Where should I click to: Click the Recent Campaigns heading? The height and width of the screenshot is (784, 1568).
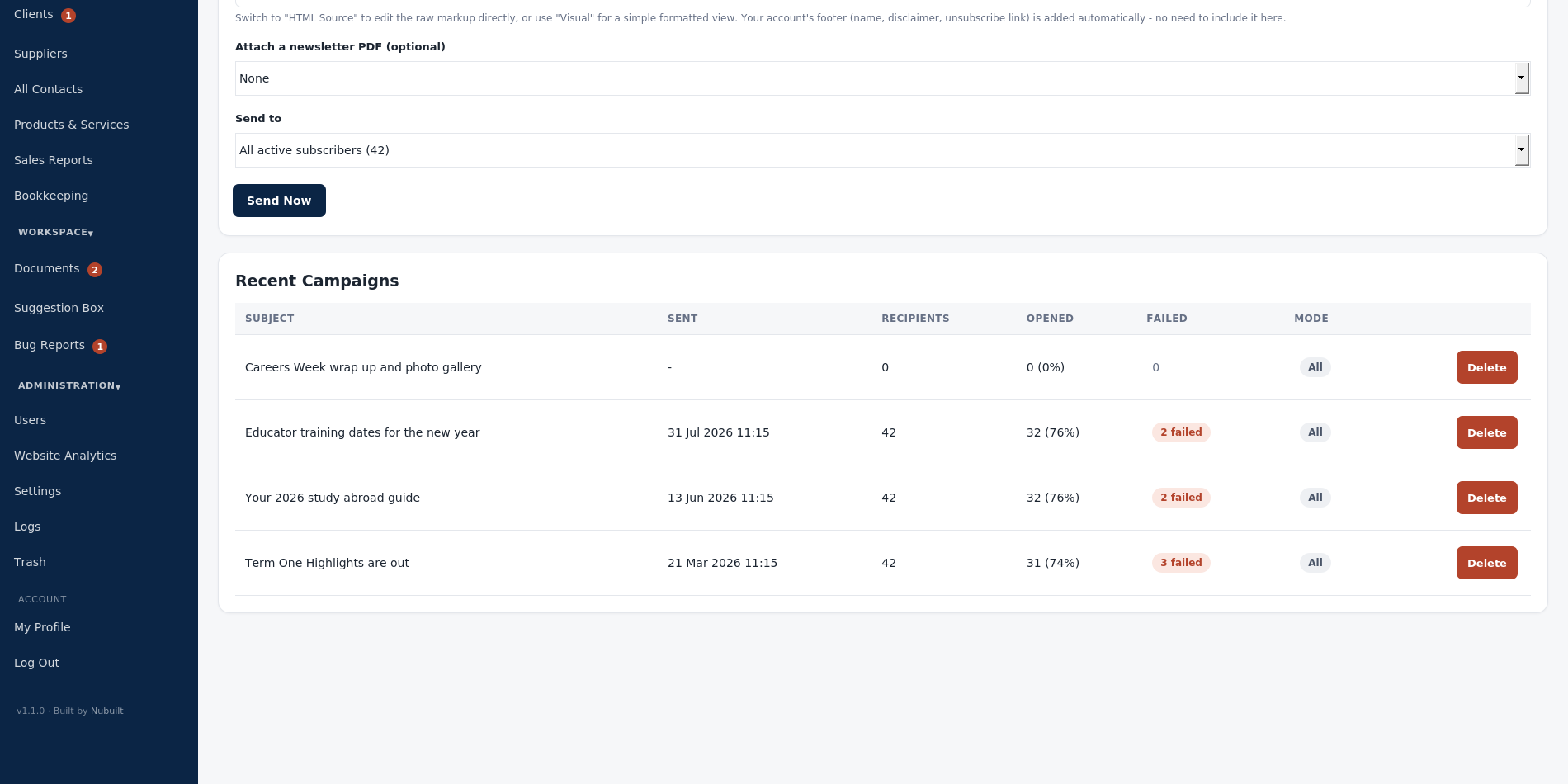317,281
